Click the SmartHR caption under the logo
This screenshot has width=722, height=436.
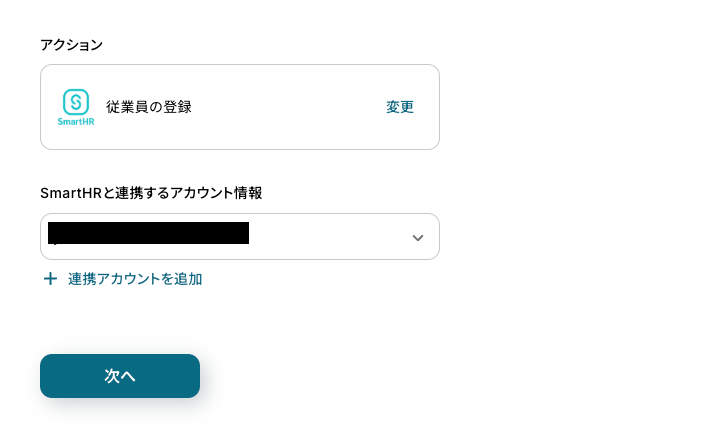tap(76, 123)
